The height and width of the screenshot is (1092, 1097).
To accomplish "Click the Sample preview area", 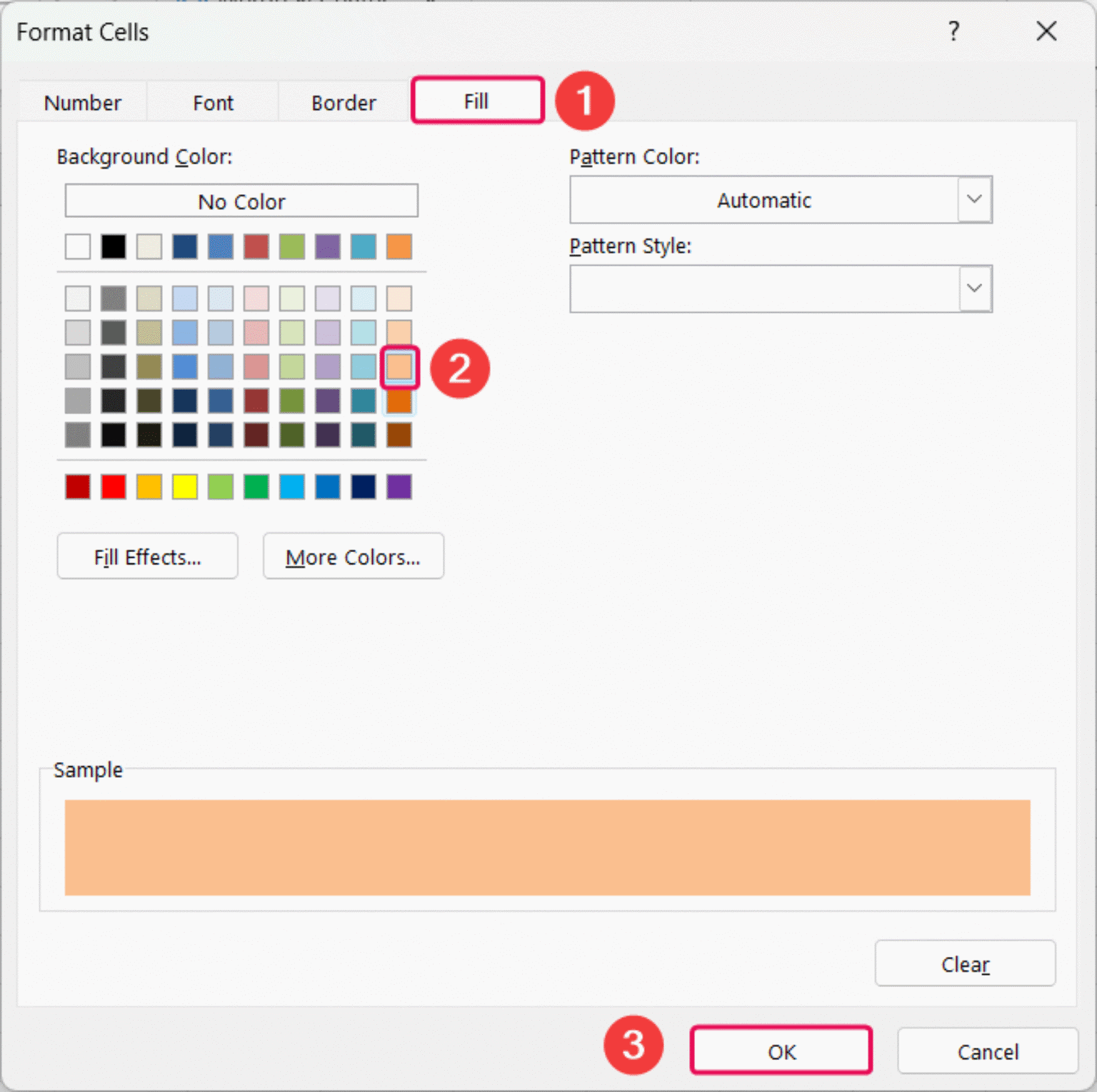I will [547, 847].
